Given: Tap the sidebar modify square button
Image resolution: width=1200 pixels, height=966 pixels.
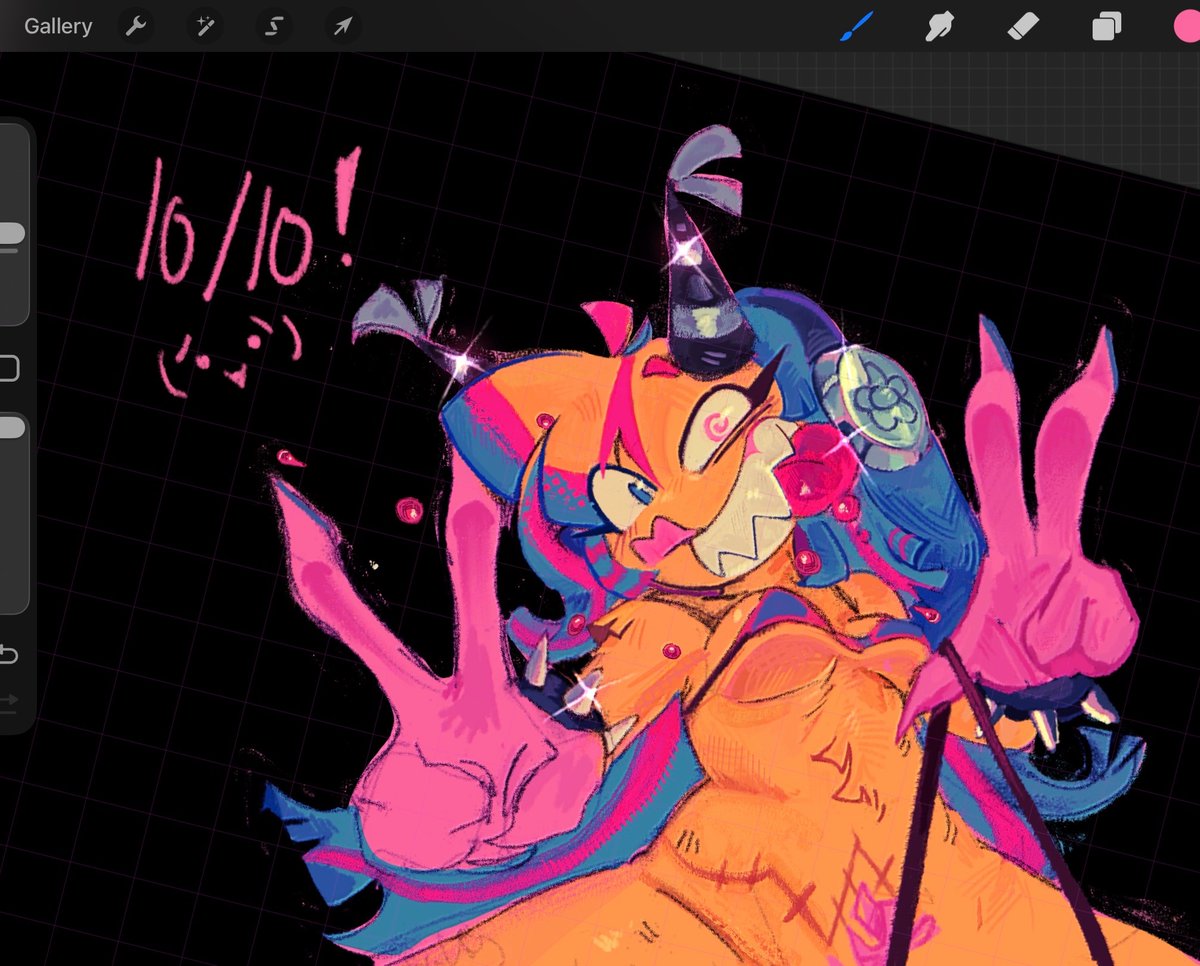Looking at the screenshot, I should coord(8,370).
